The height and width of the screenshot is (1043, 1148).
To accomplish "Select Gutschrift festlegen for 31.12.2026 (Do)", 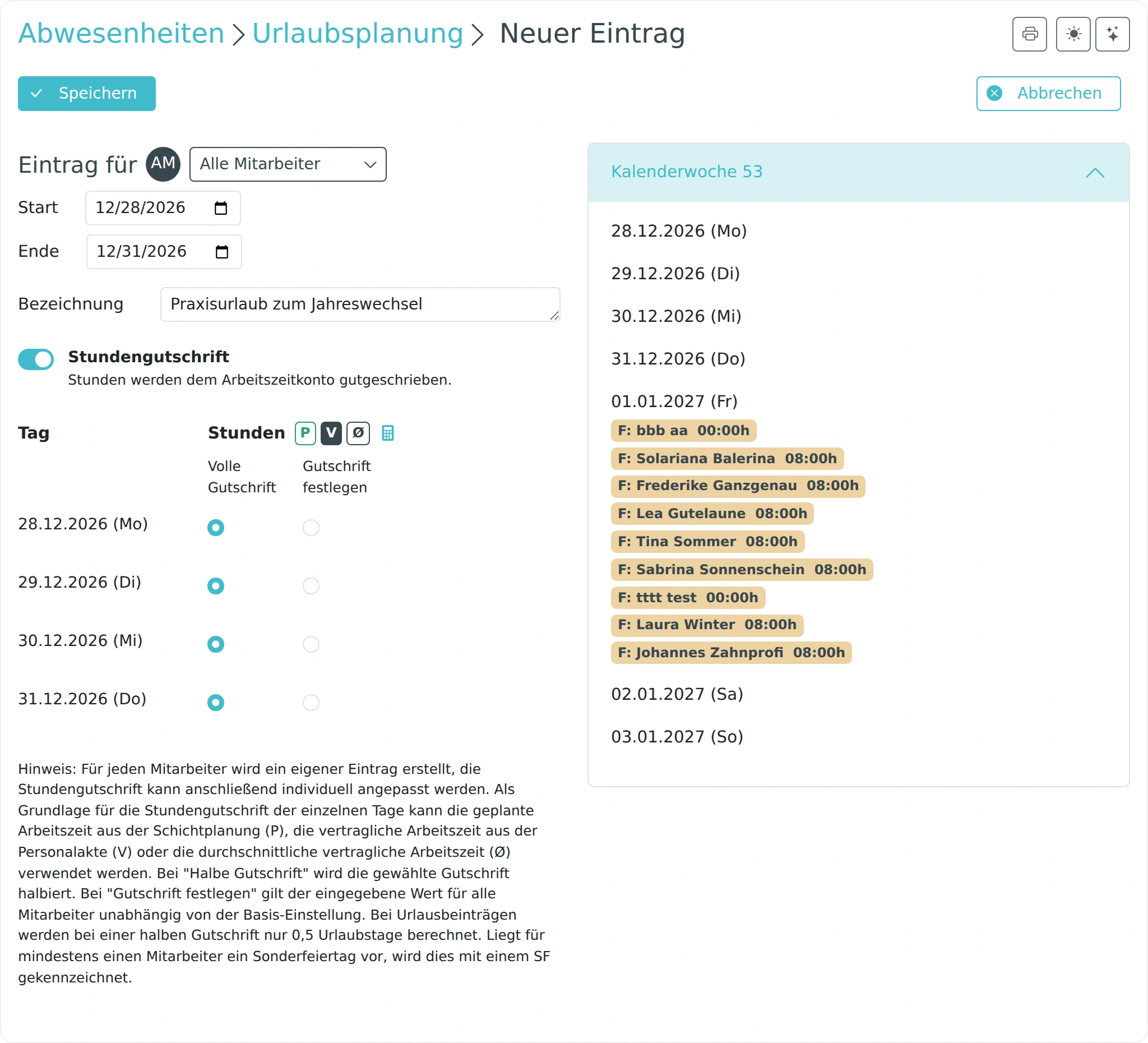I will point(311,703).
